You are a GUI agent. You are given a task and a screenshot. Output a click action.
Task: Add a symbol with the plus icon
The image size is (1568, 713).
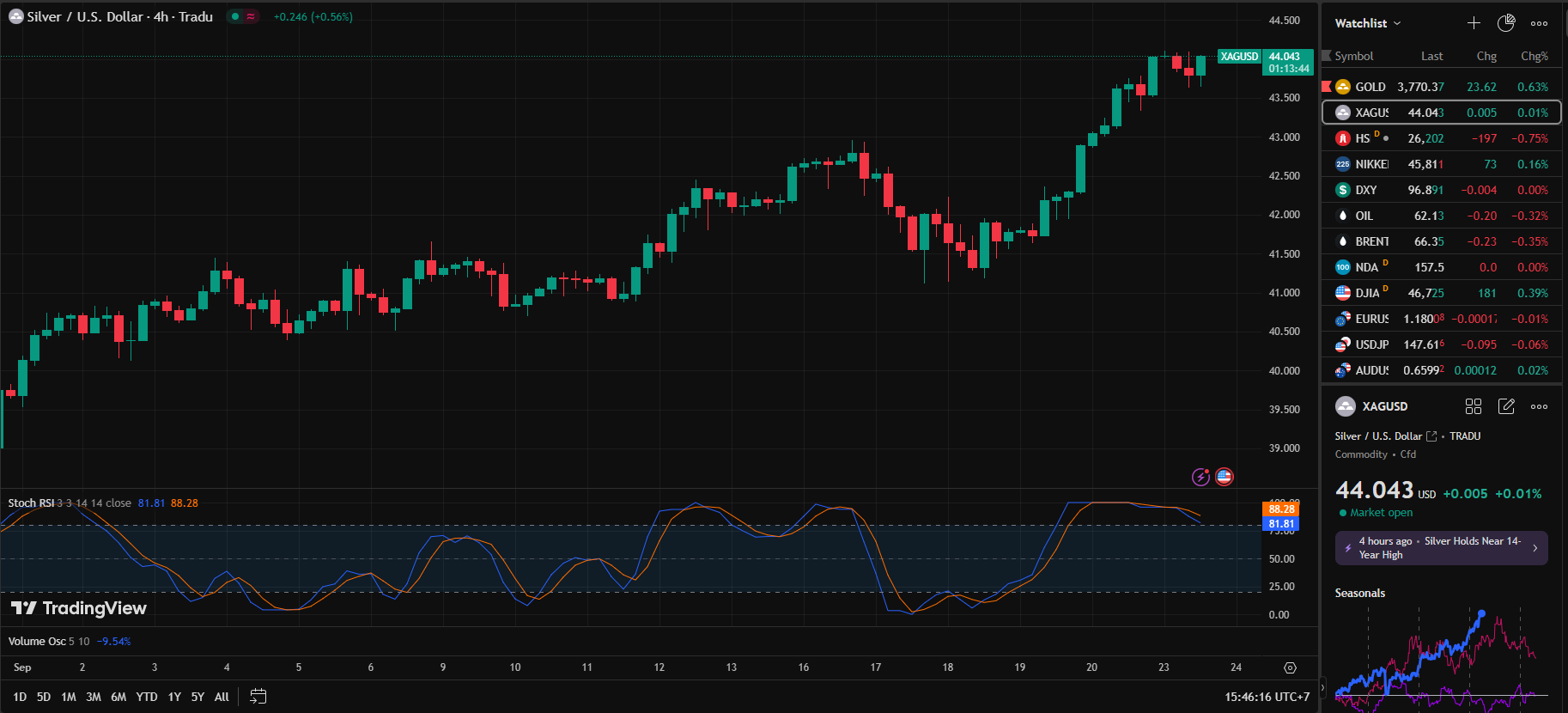[x=1474, y=23]
